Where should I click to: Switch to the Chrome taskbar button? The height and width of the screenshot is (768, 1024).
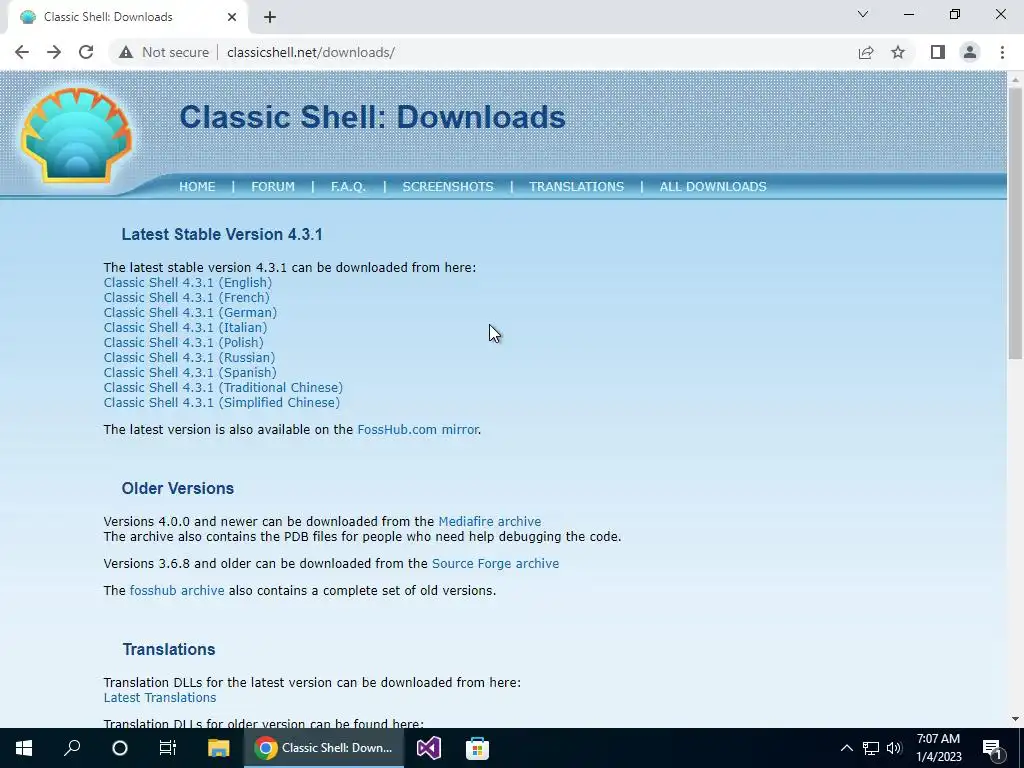324,748
